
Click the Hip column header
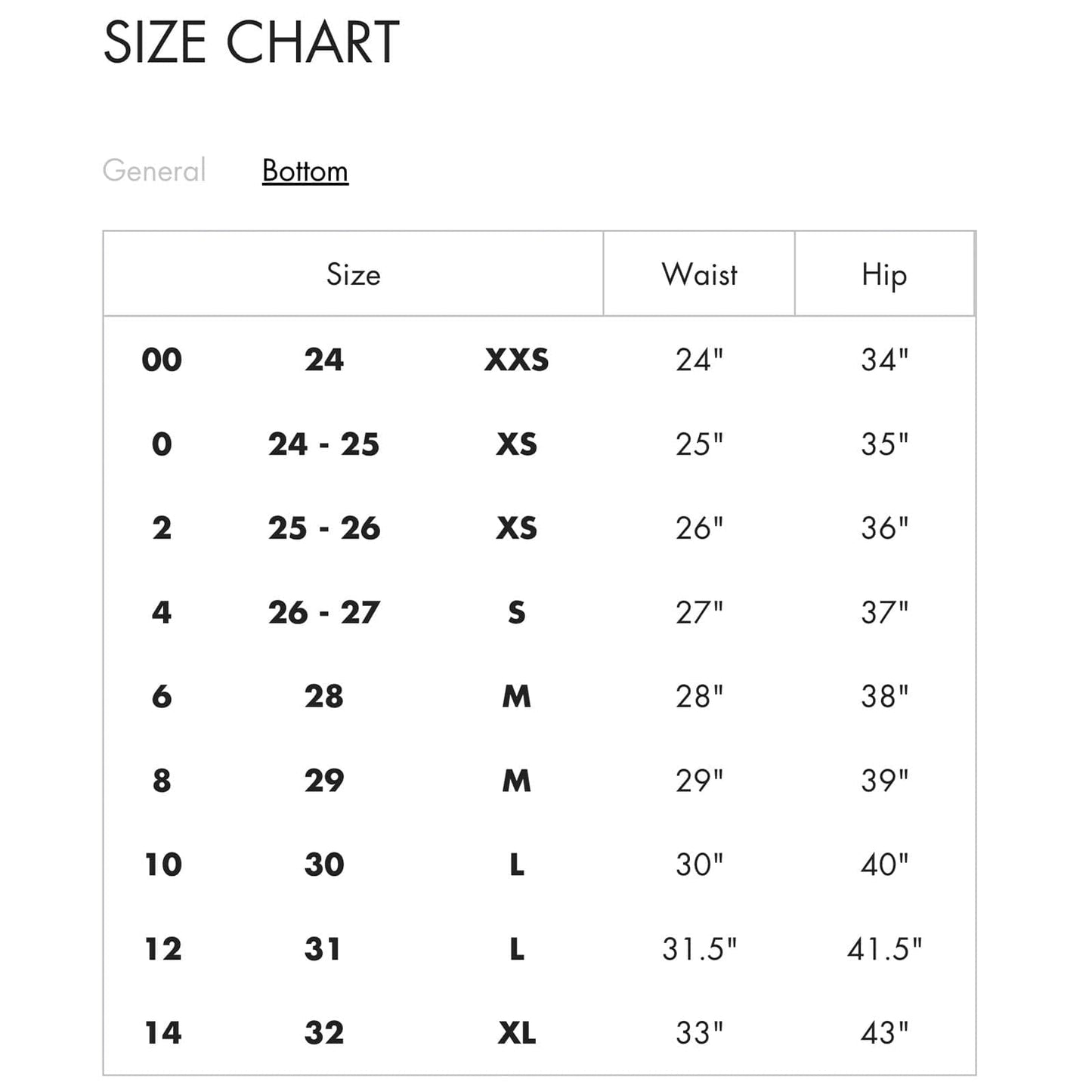coord(884,274)
